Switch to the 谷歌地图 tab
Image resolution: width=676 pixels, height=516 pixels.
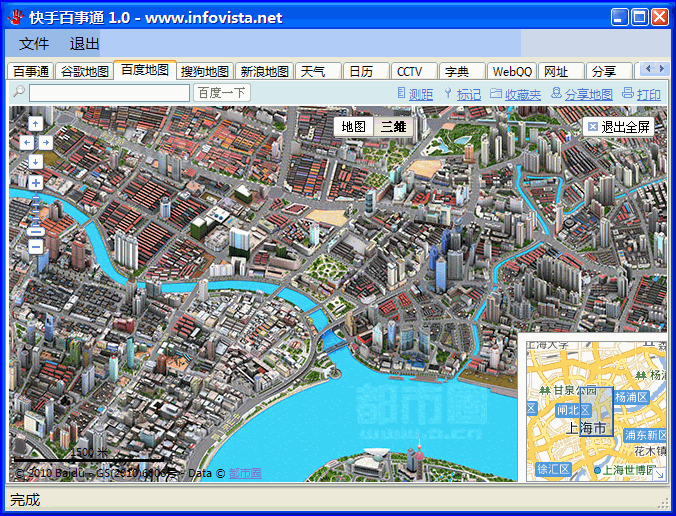click(x=84, y=71)
